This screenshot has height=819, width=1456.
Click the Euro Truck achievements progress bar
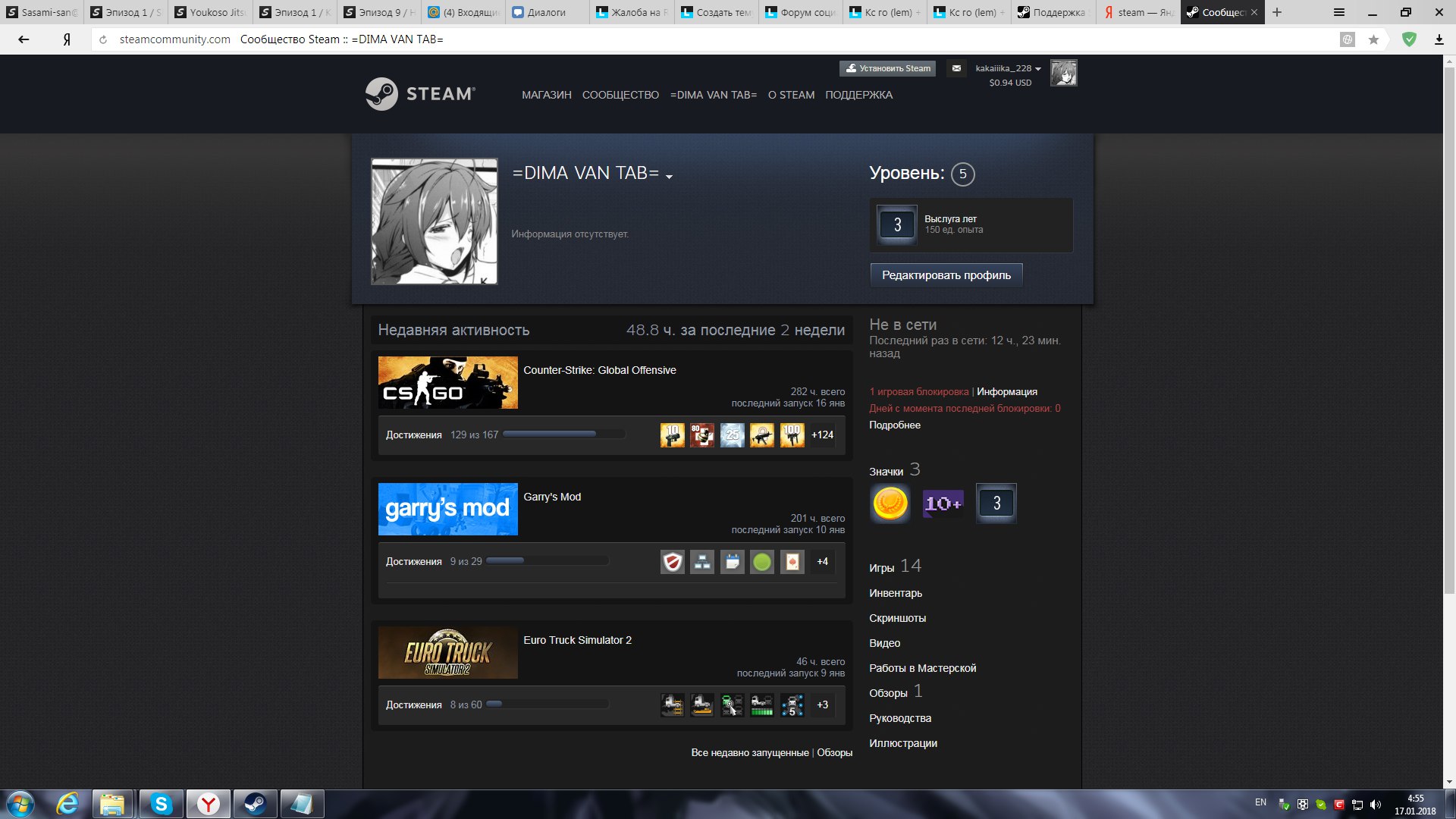coord(548,704)
